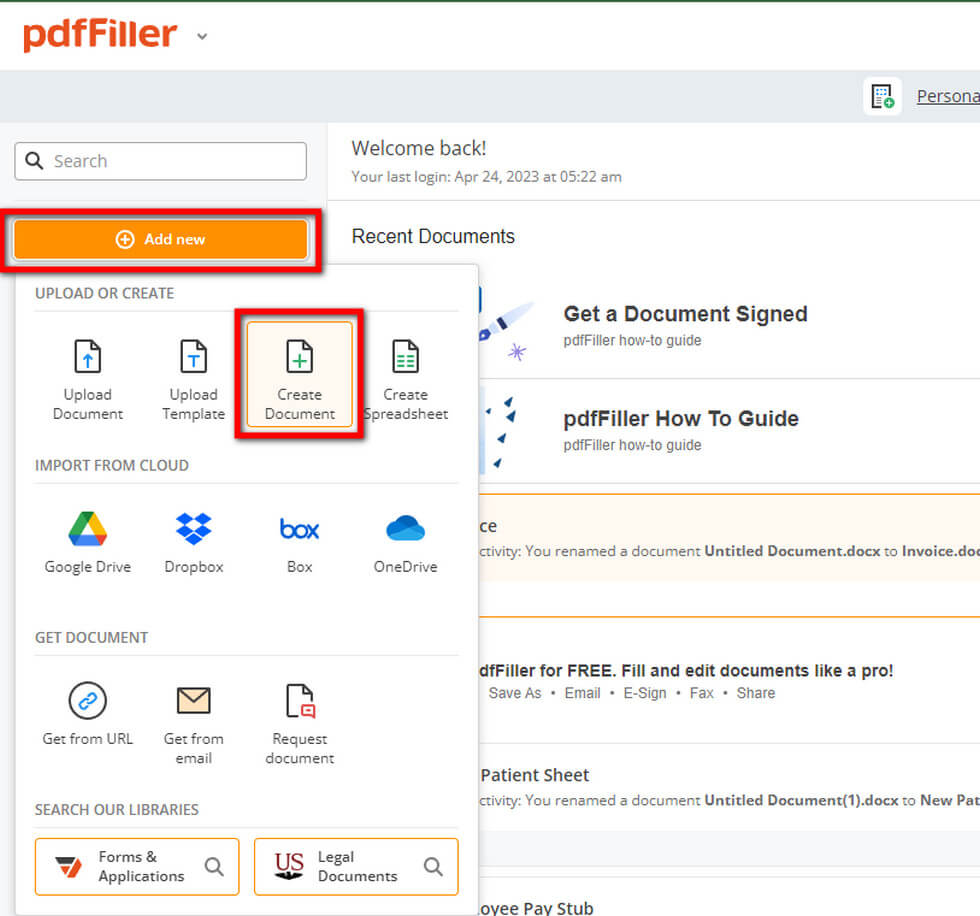Search the Forms & Applications library

136,866
